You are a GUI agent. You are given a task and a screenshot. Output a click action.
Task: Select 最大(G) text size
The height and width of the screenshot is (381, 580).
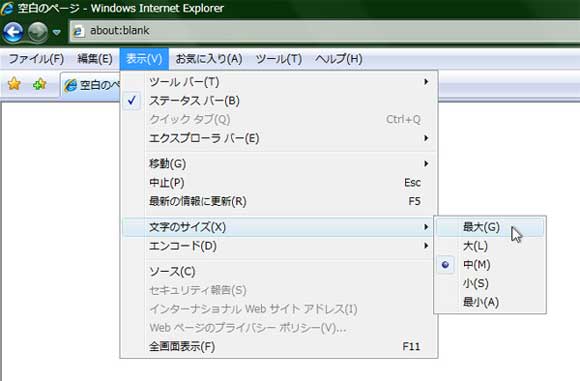click(490, 227)
